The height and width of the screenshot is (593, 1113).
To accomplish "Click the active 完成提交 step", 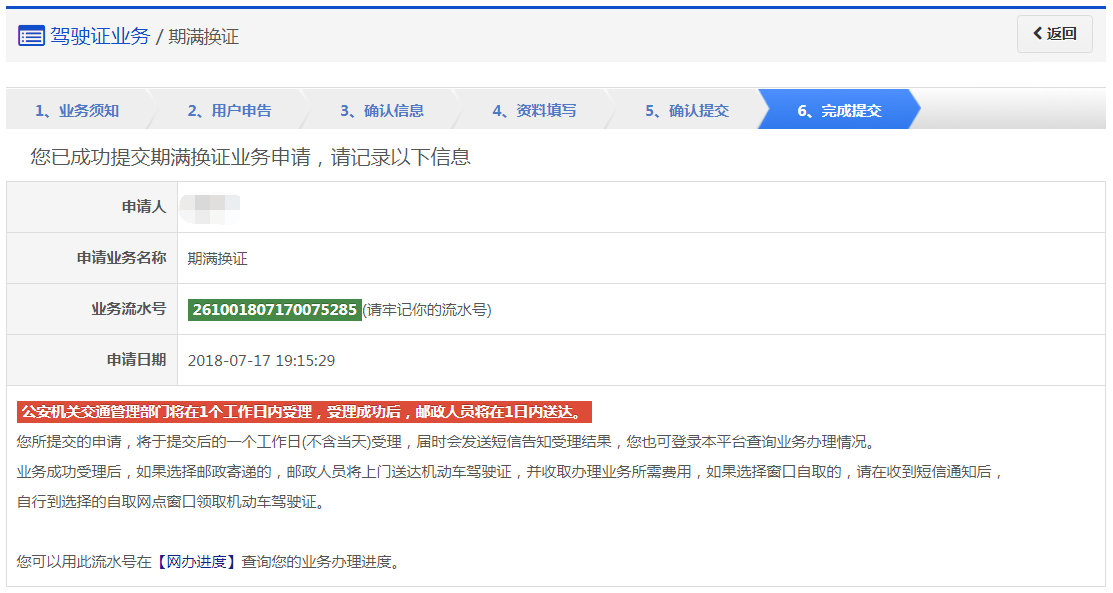I will 839,110.
